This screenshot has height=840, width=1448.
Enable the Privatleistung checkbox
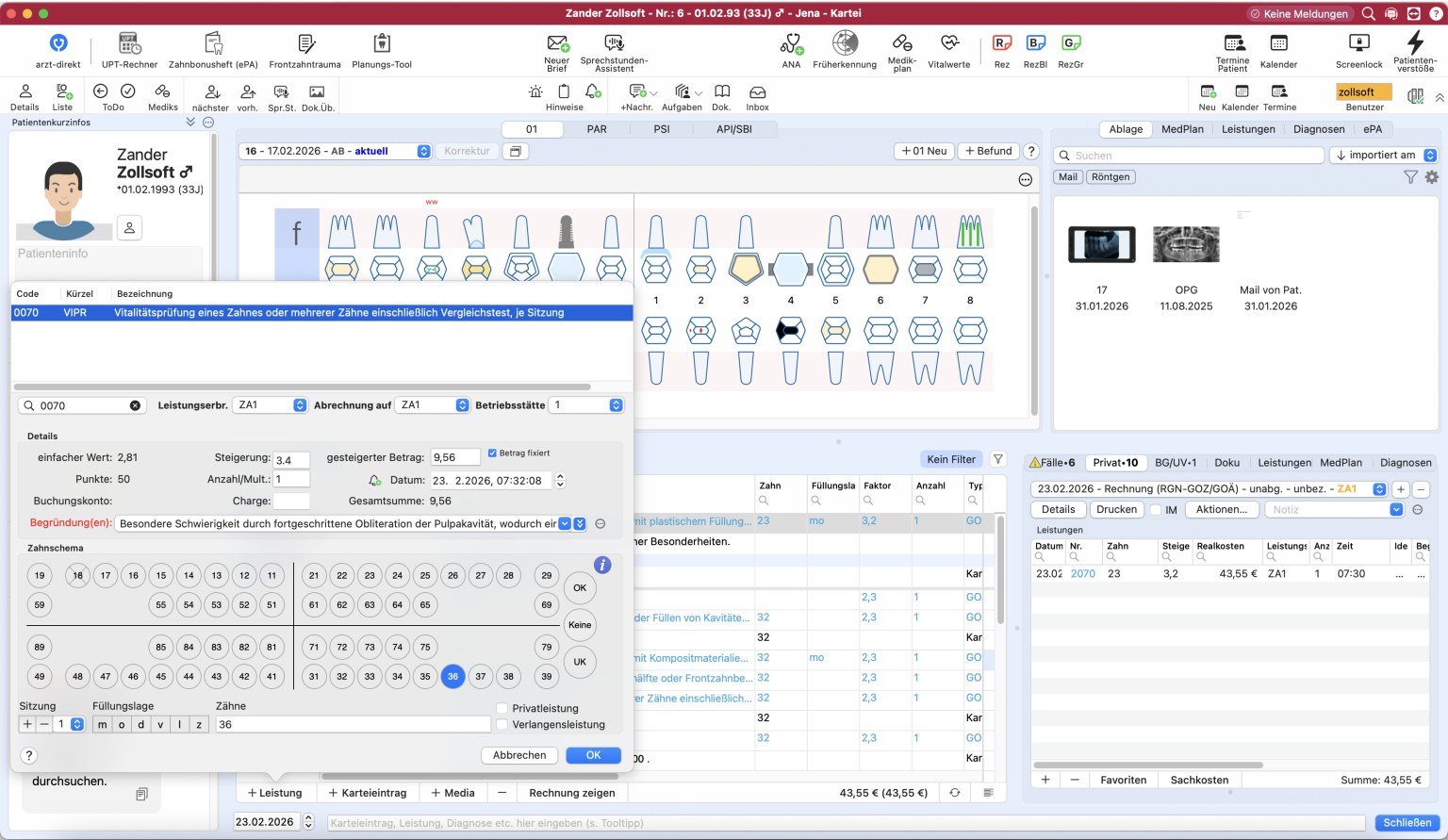502,708
